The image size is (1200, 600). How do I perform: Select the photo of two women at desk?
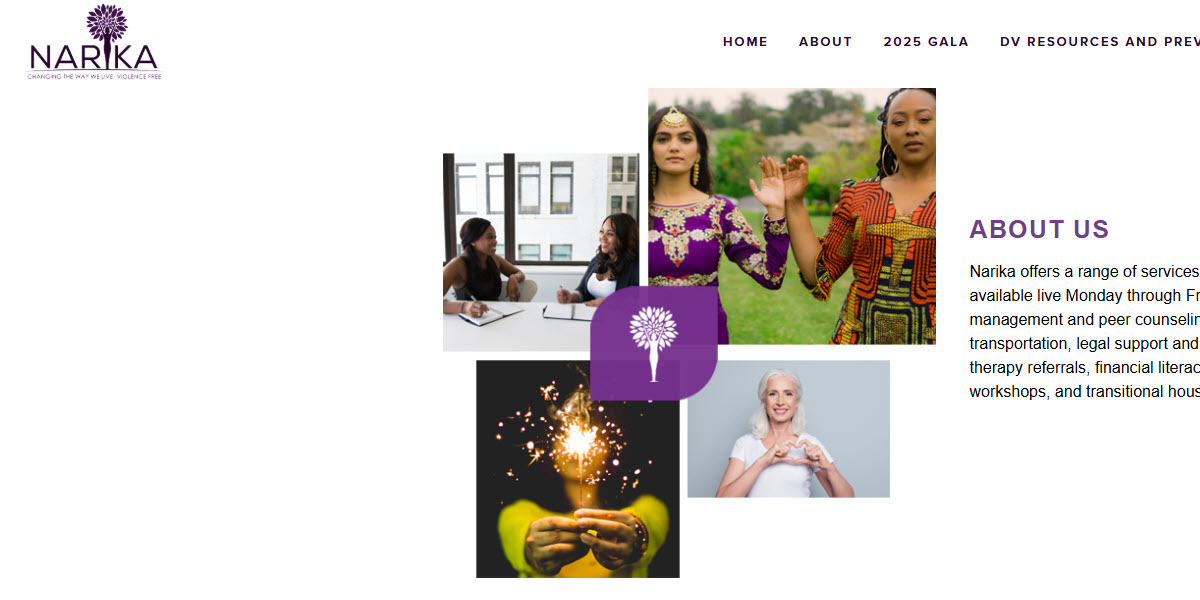tap(541, 252)
